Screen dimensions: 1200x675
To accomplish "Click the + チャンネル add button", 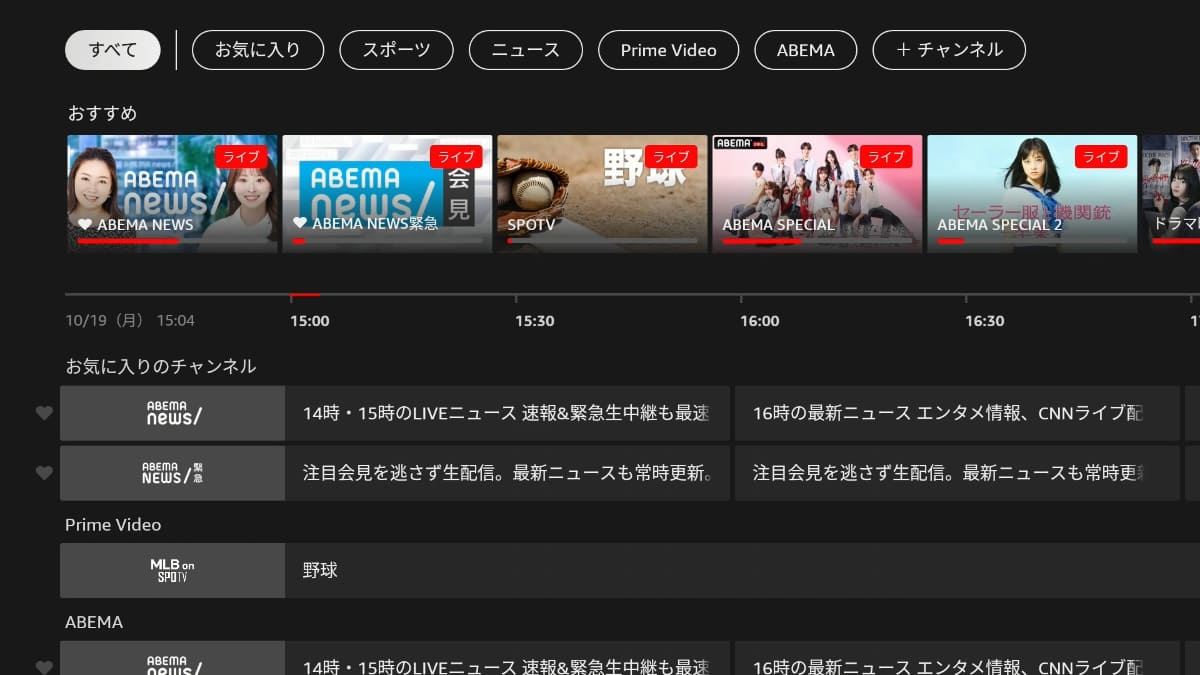I will [x=949, y=50].
